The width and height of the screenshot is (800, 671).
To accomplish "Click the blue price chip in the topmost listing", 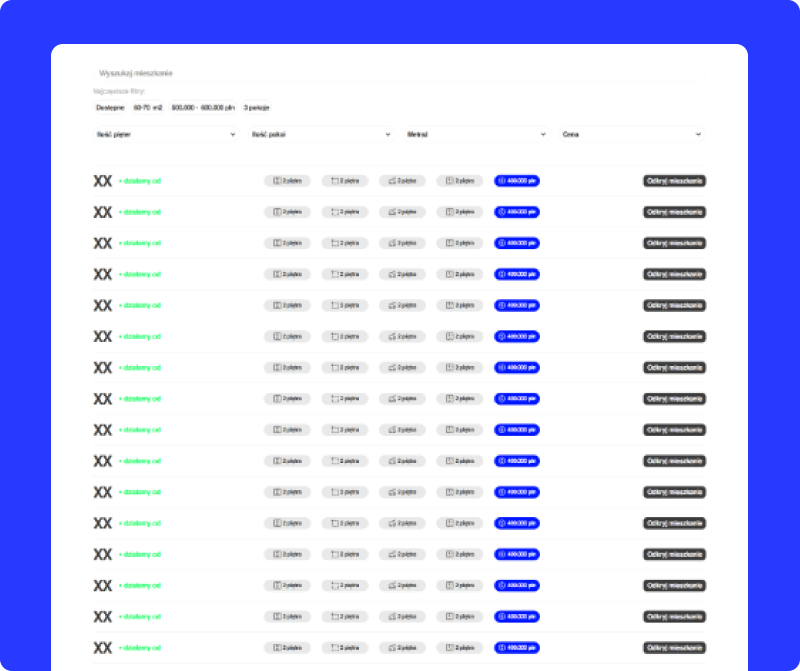I will [517, 181].
